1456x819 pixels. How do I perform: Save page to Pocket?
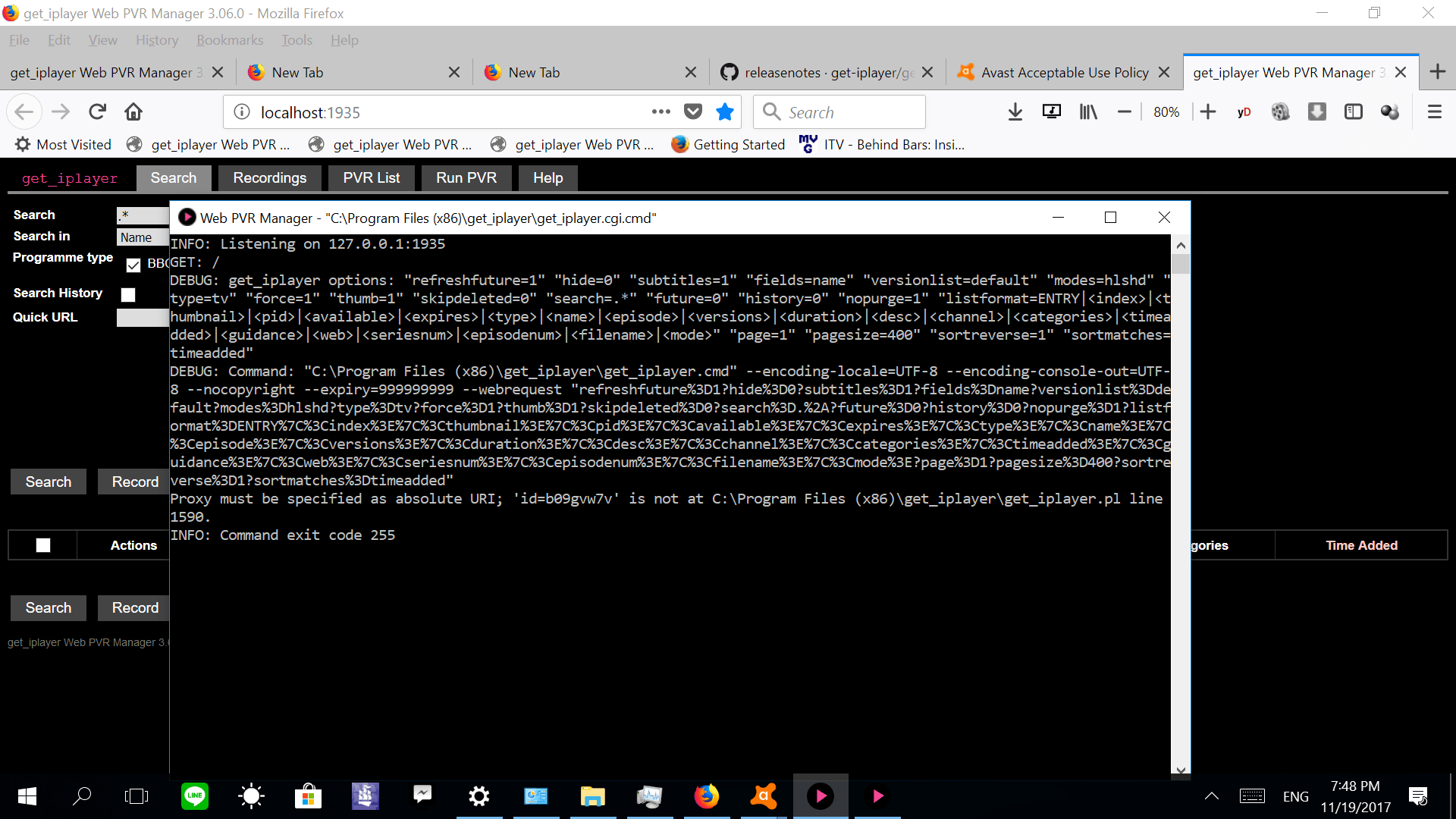pyautogui.click(x=693, y=112)
